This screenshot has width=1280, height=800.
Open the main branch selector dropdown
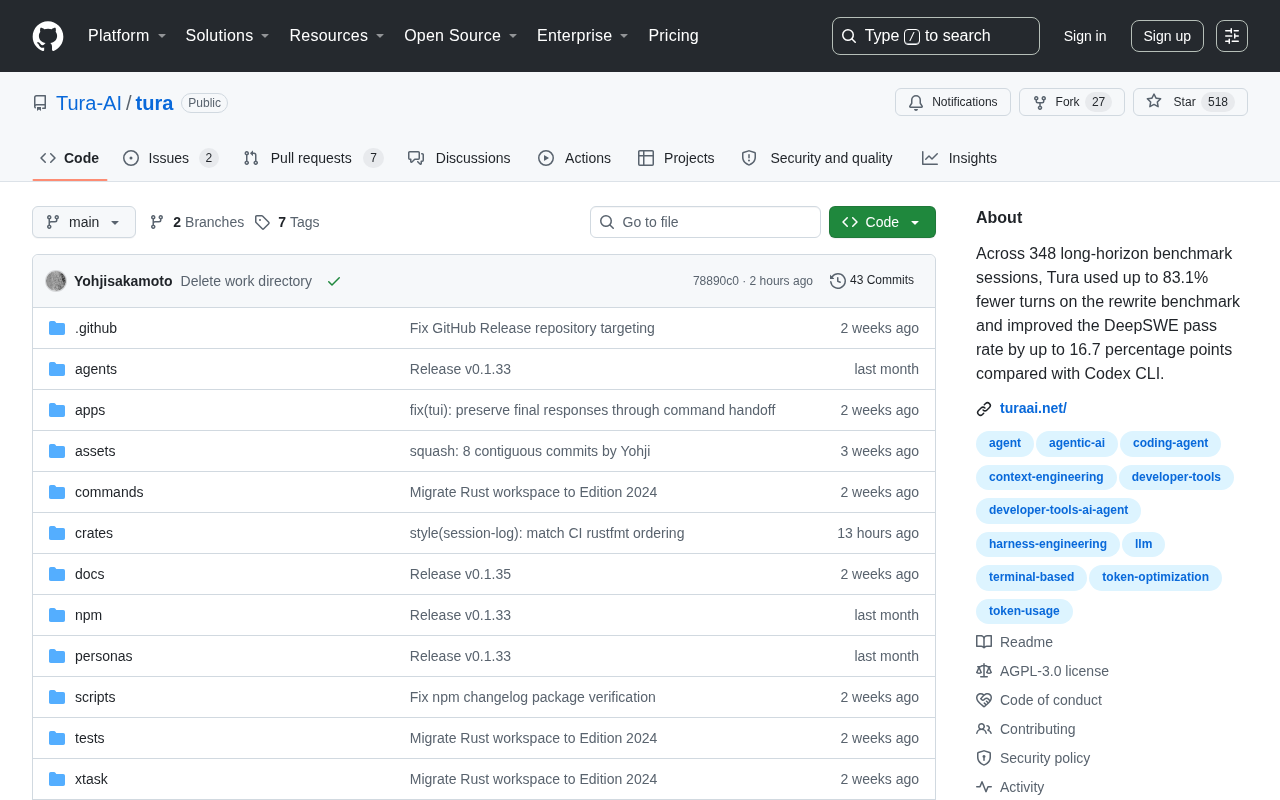pyautogui.click(x=84, y=222)
